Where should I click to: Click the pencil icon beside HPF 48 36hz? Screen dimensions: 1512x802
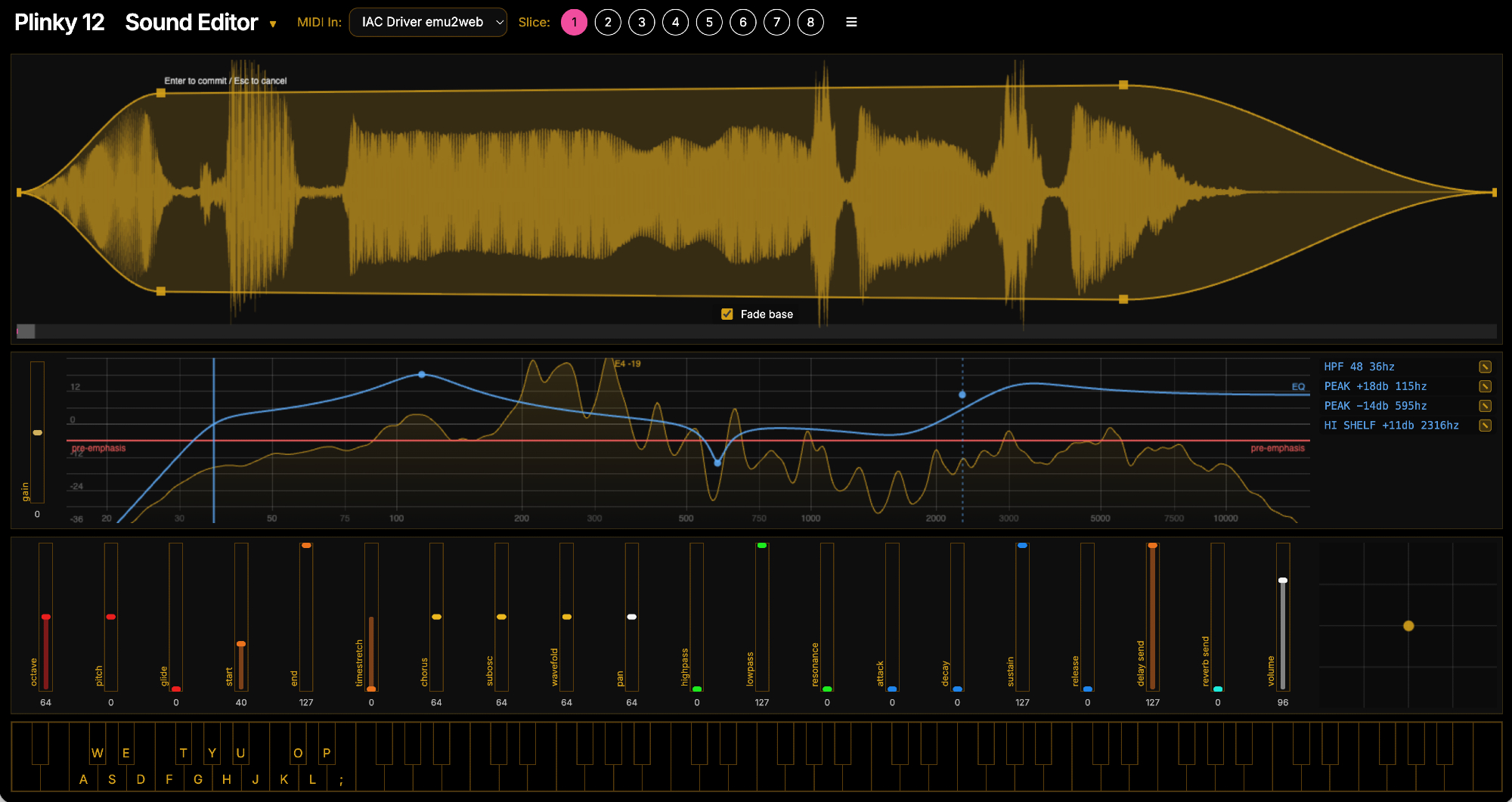[x=1485, y=367]
